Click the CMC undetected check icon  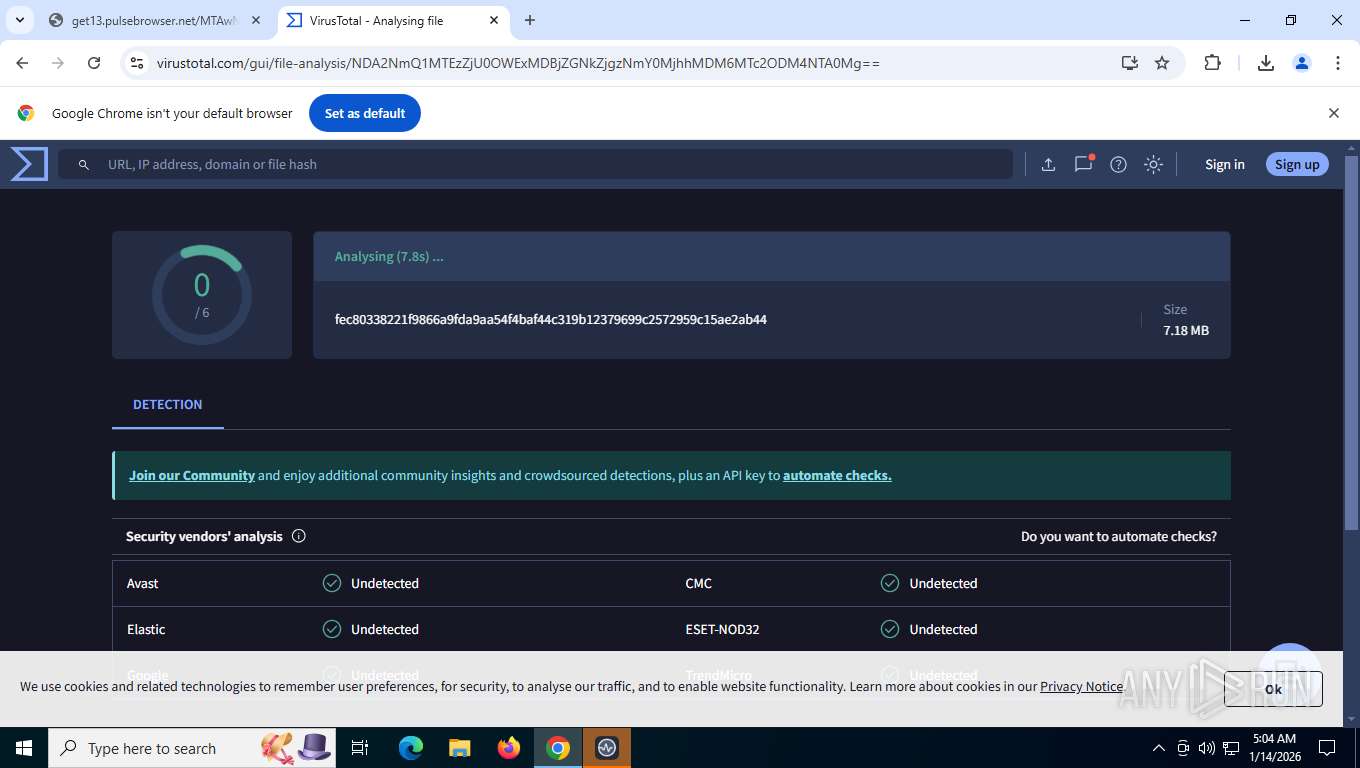point(890,583)
